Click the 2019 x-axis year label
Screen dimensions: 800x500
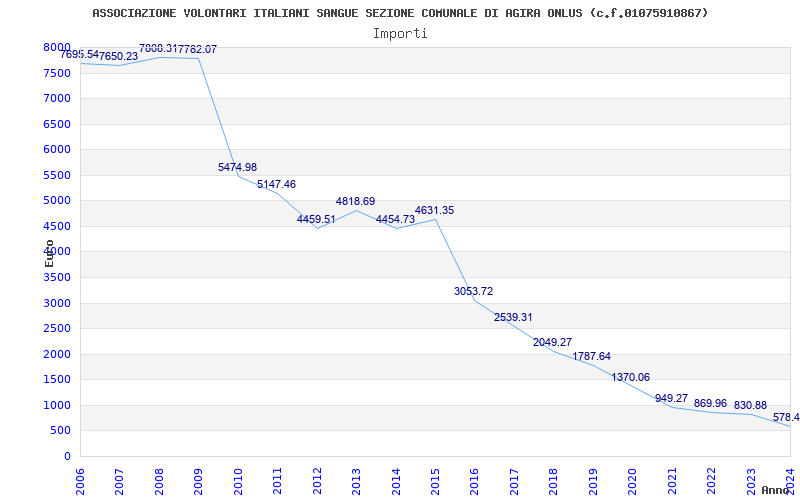pyautogui.click(x=592, y=481)
